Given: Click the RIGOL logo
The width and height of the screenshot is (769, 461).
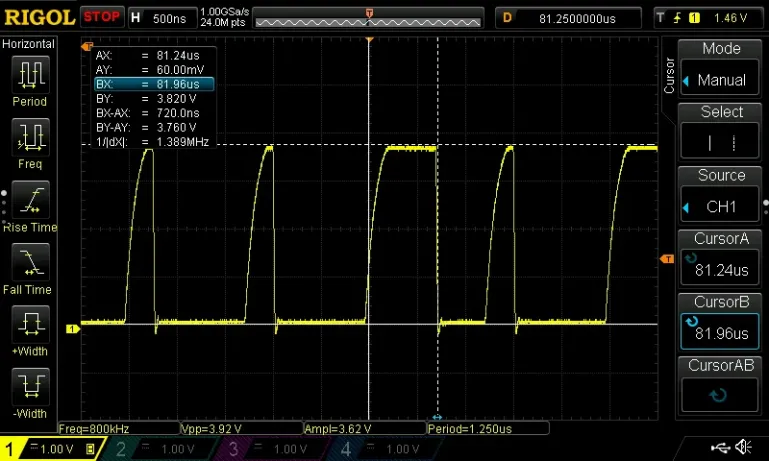Looking at the screenshot, I should 39,18.
